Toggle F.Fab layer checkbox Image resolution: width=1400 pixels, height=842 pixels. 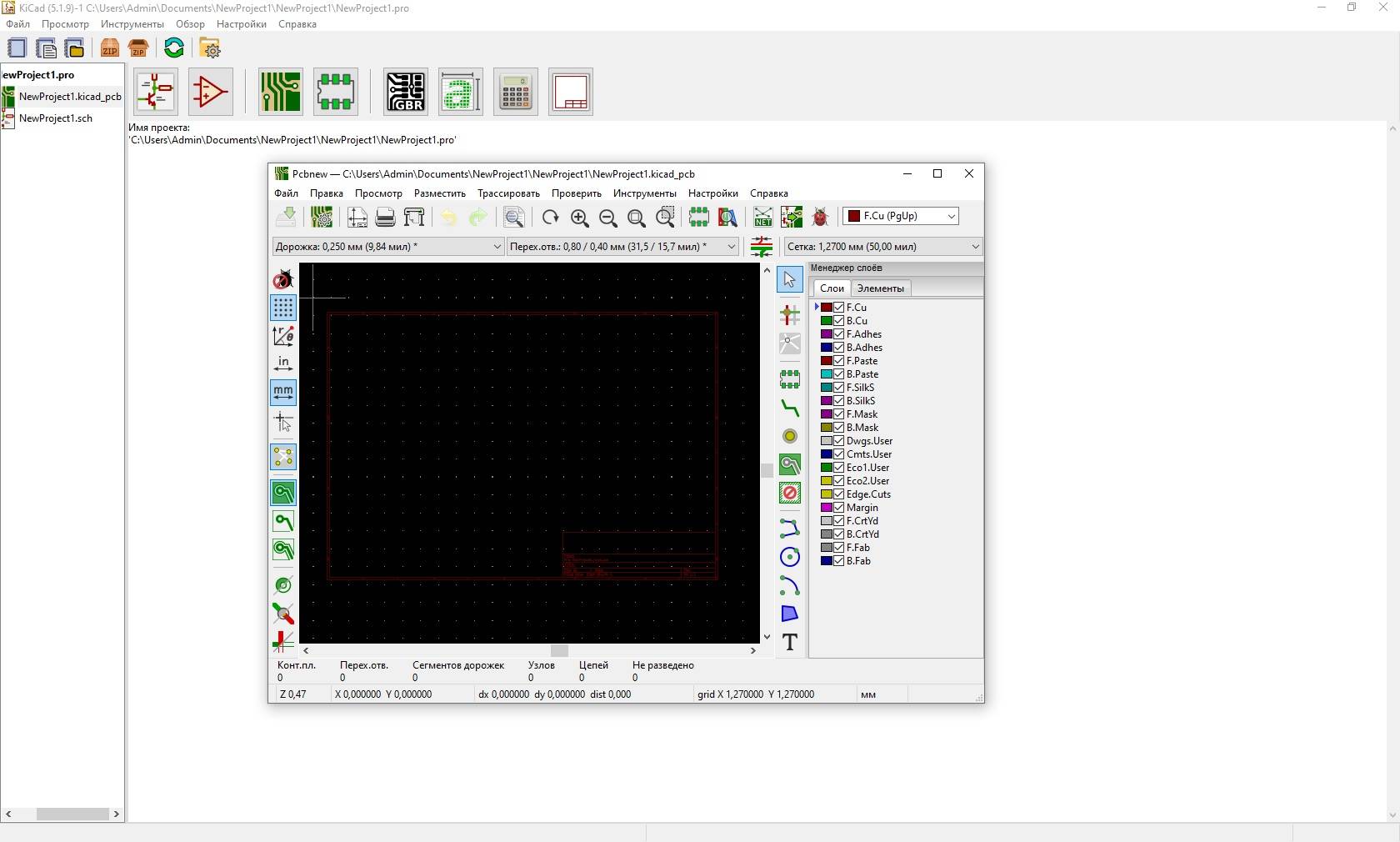tap(839, 548)
